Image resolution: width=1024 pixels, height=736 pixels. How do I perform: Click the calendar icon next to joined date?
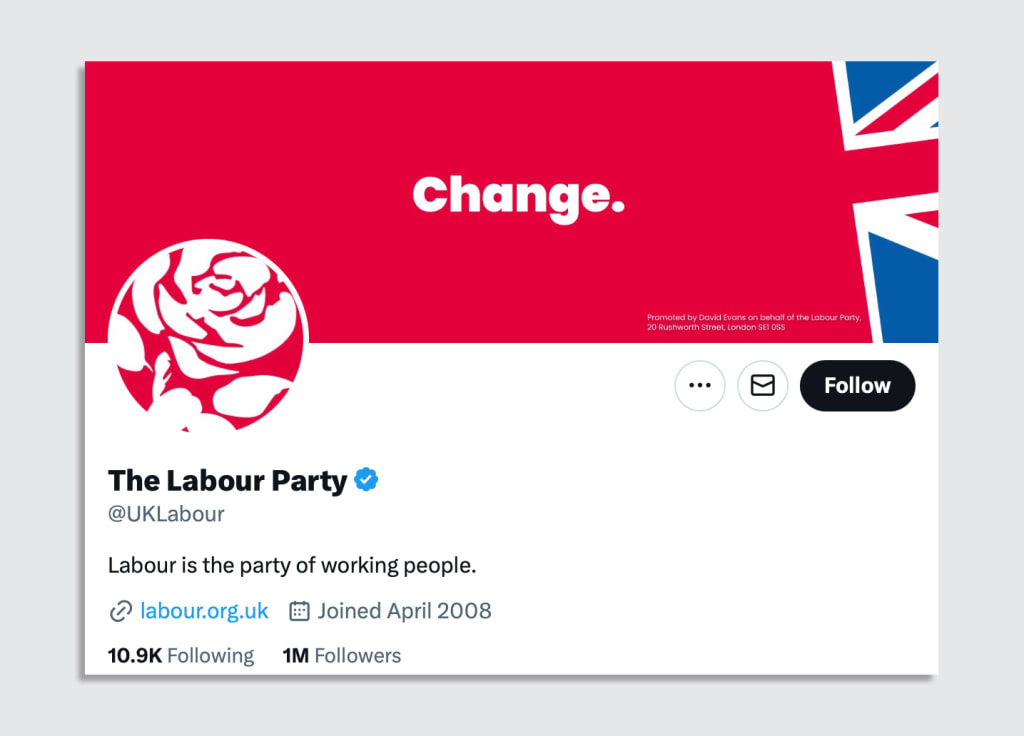297,610
